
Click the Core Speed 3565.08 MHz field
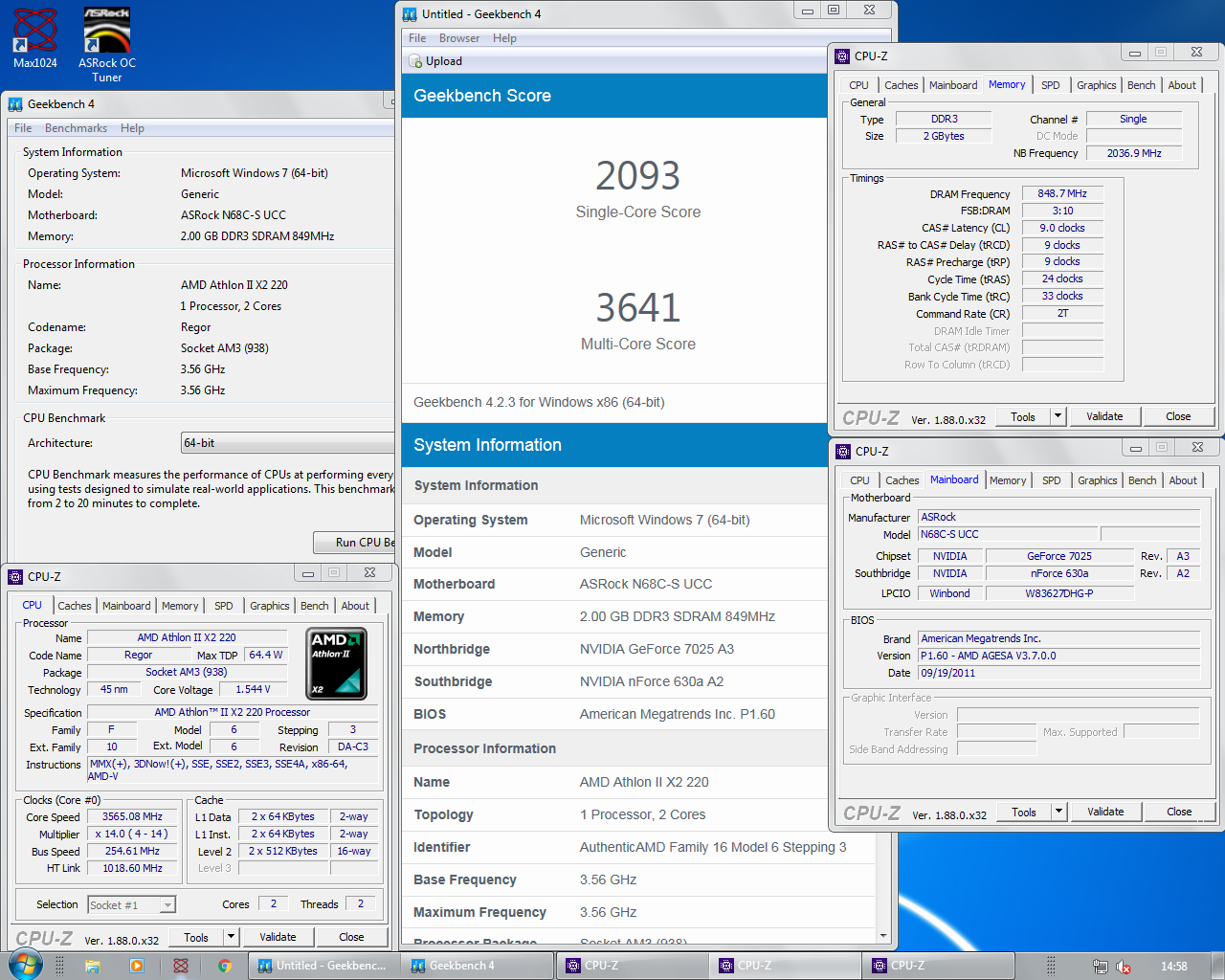[x=132, y=817]
